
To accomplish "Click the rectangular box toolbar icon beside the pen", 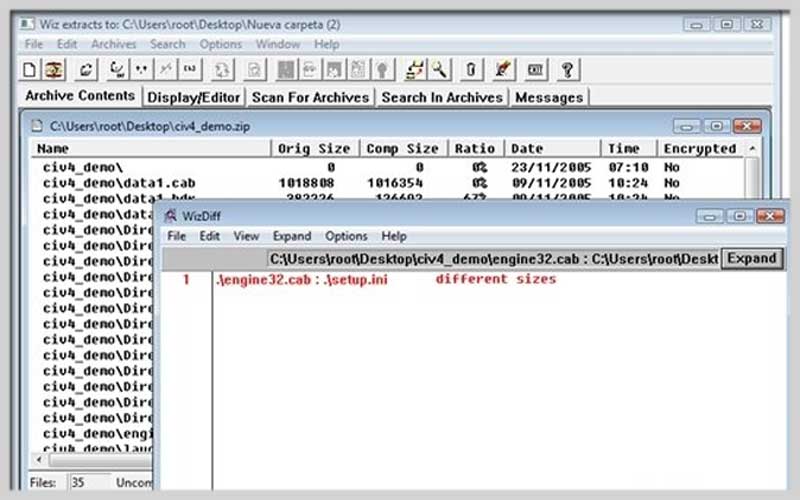I will 535,69.
